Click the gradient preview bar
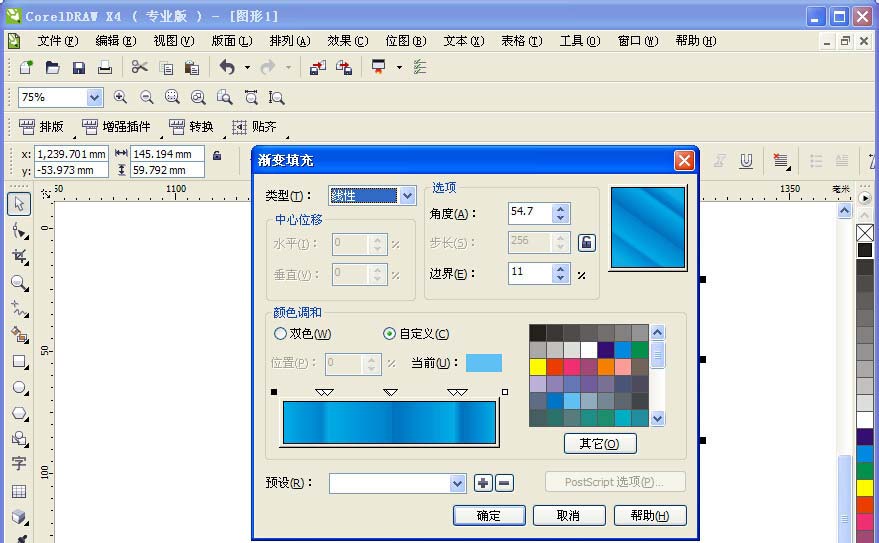 [x=390, y=423]
